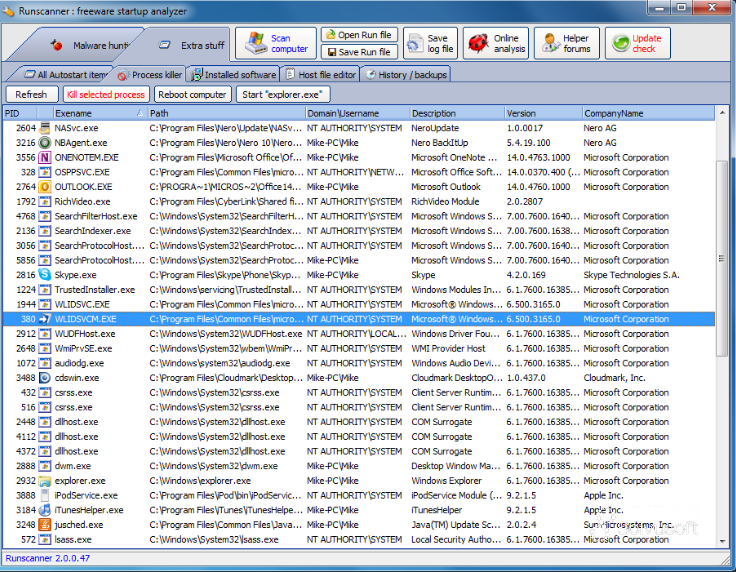Click the Reboot computer button
The width and height of the screenshot is (736, 572).
192,94
